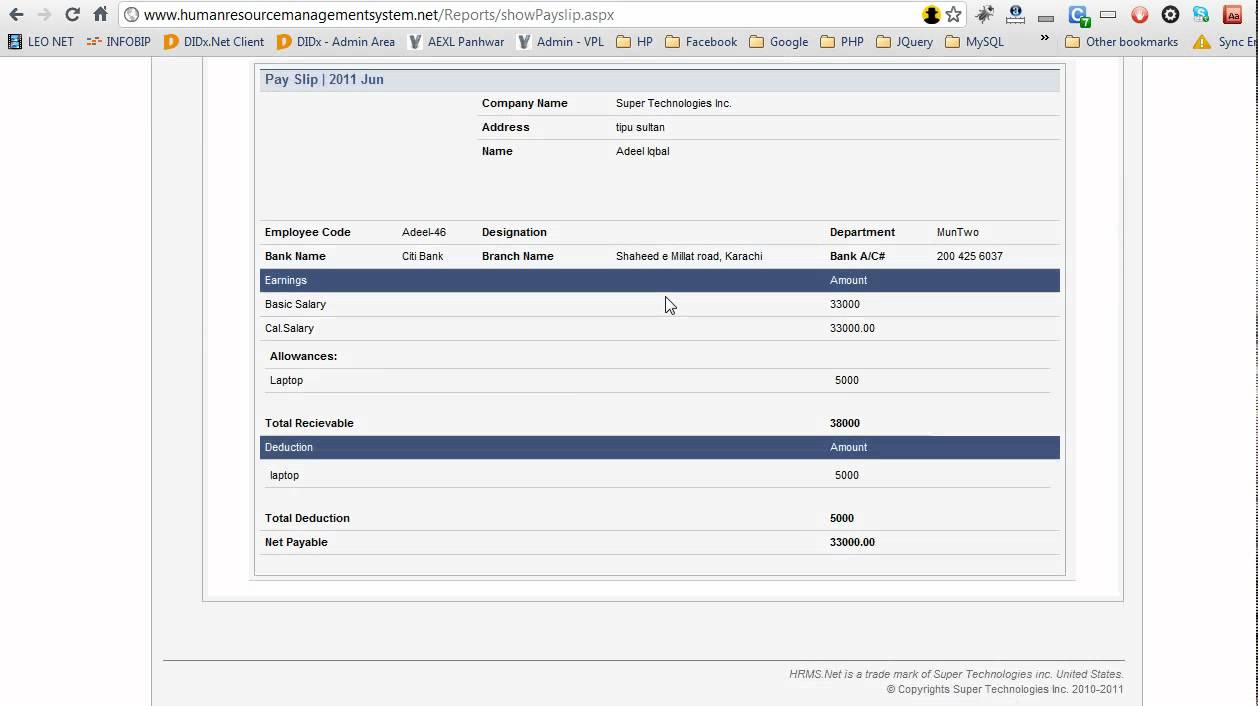Click the Deduction header label
Image resolution: width=1258 pixels, height=706 pixels.
point(289,447)
